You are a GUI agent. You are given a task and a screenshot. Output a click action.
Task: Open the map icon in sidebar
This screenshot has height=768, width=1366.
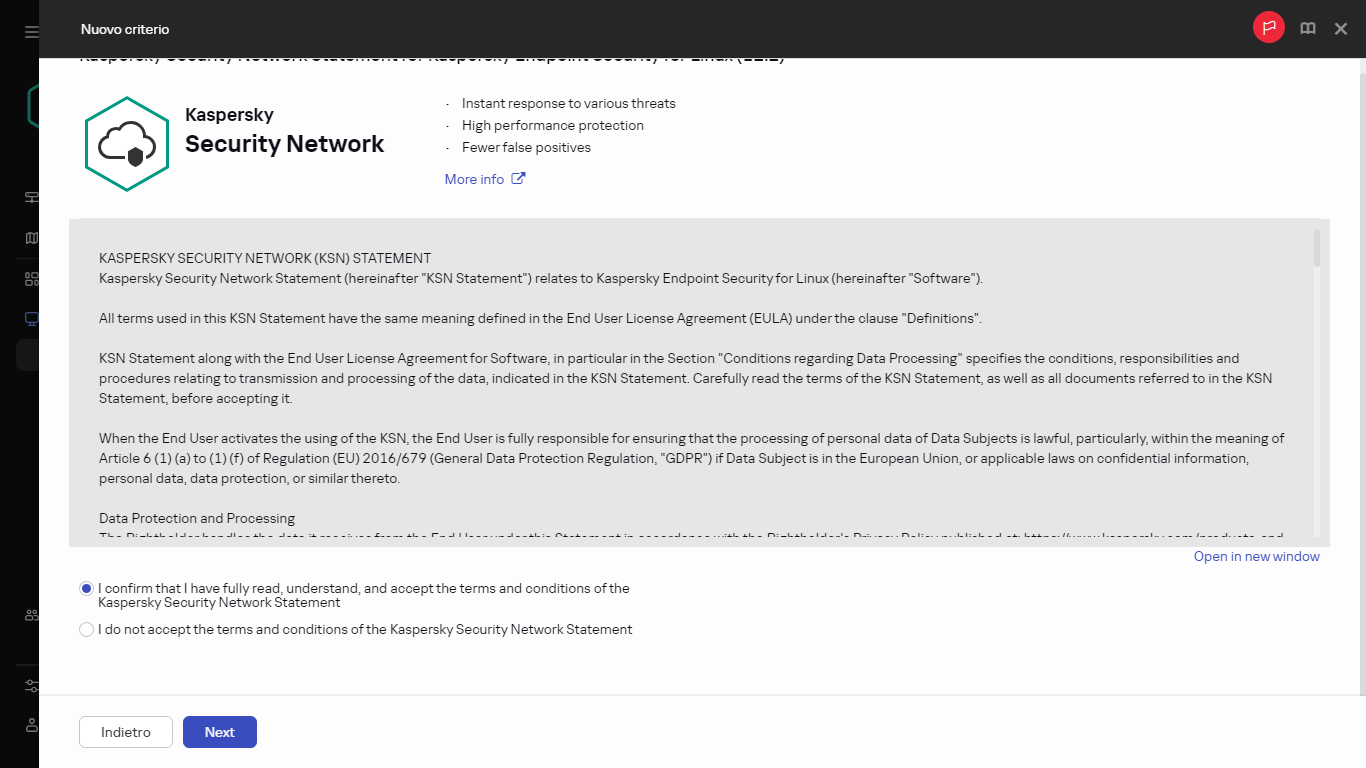(x=32, y=238)
